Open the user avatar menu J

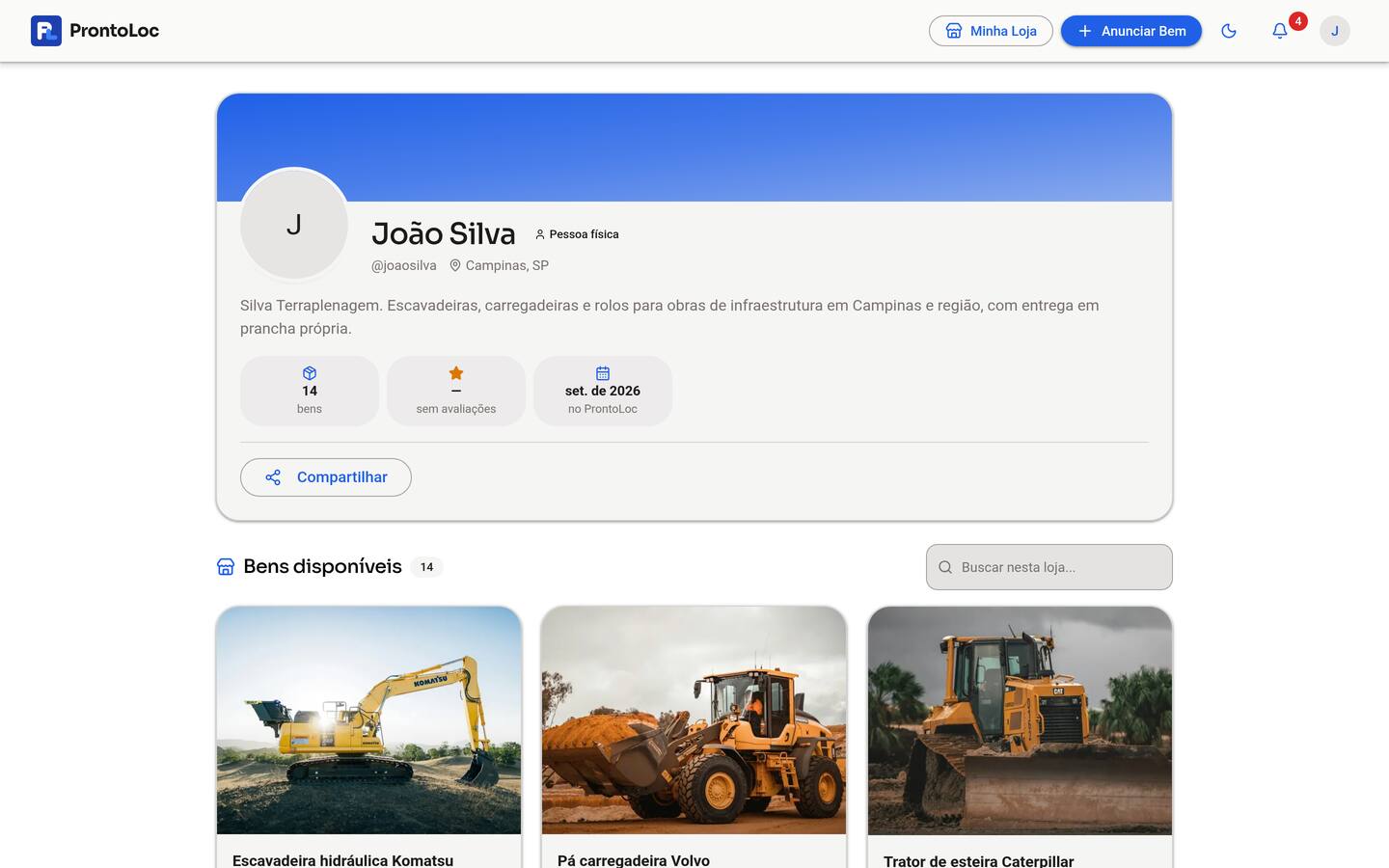click(1335, 31)
